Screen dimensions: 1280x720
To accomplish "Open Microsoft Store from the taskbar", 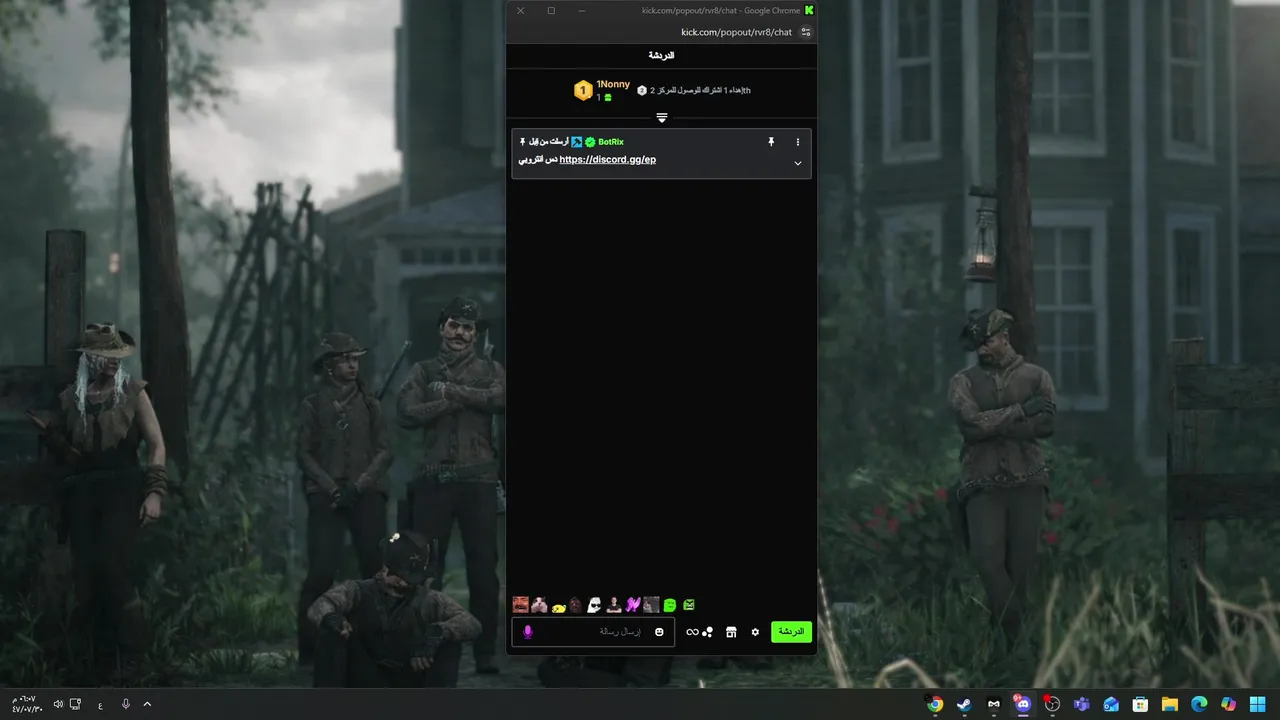I will coord(1140,704).
